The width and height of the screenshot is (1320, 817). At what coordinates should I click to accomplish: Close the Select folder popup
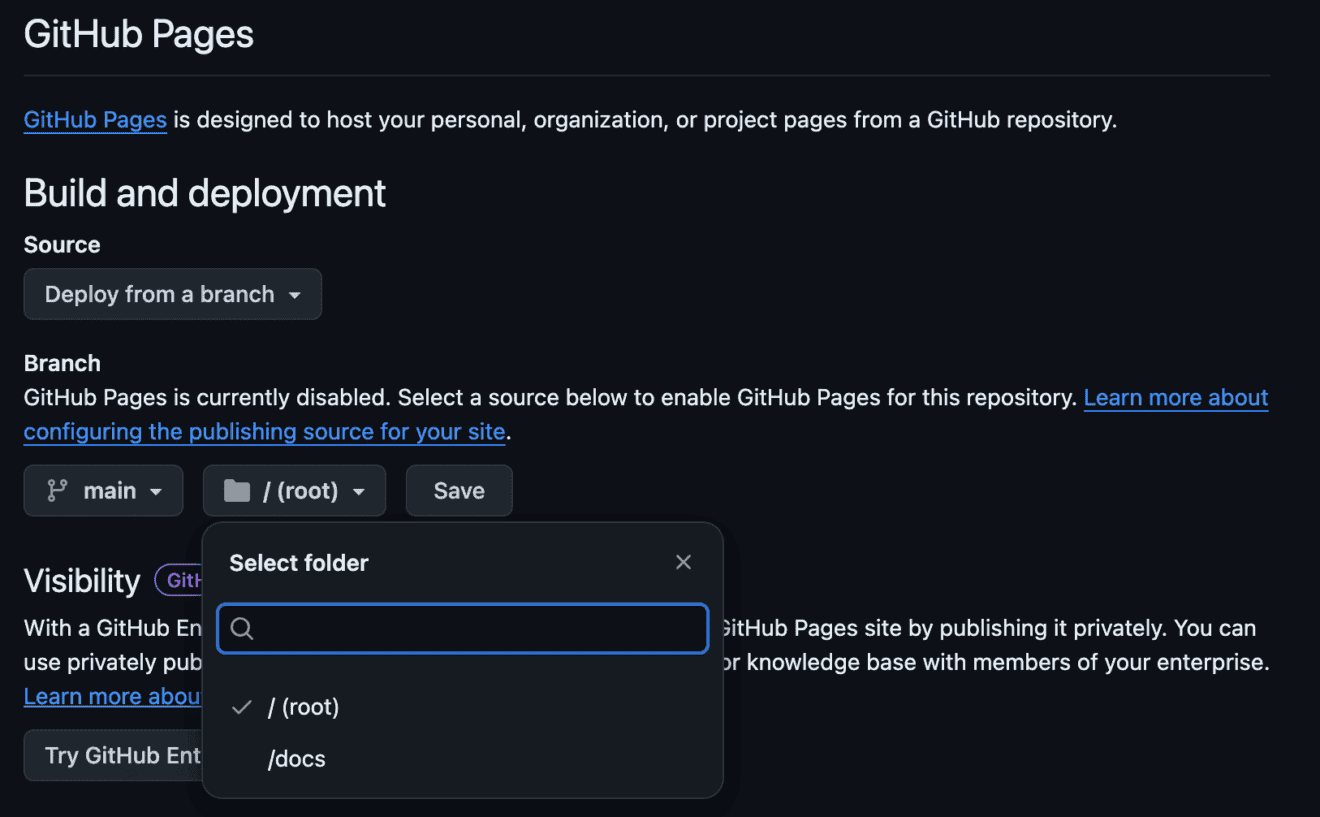point(683,563)
